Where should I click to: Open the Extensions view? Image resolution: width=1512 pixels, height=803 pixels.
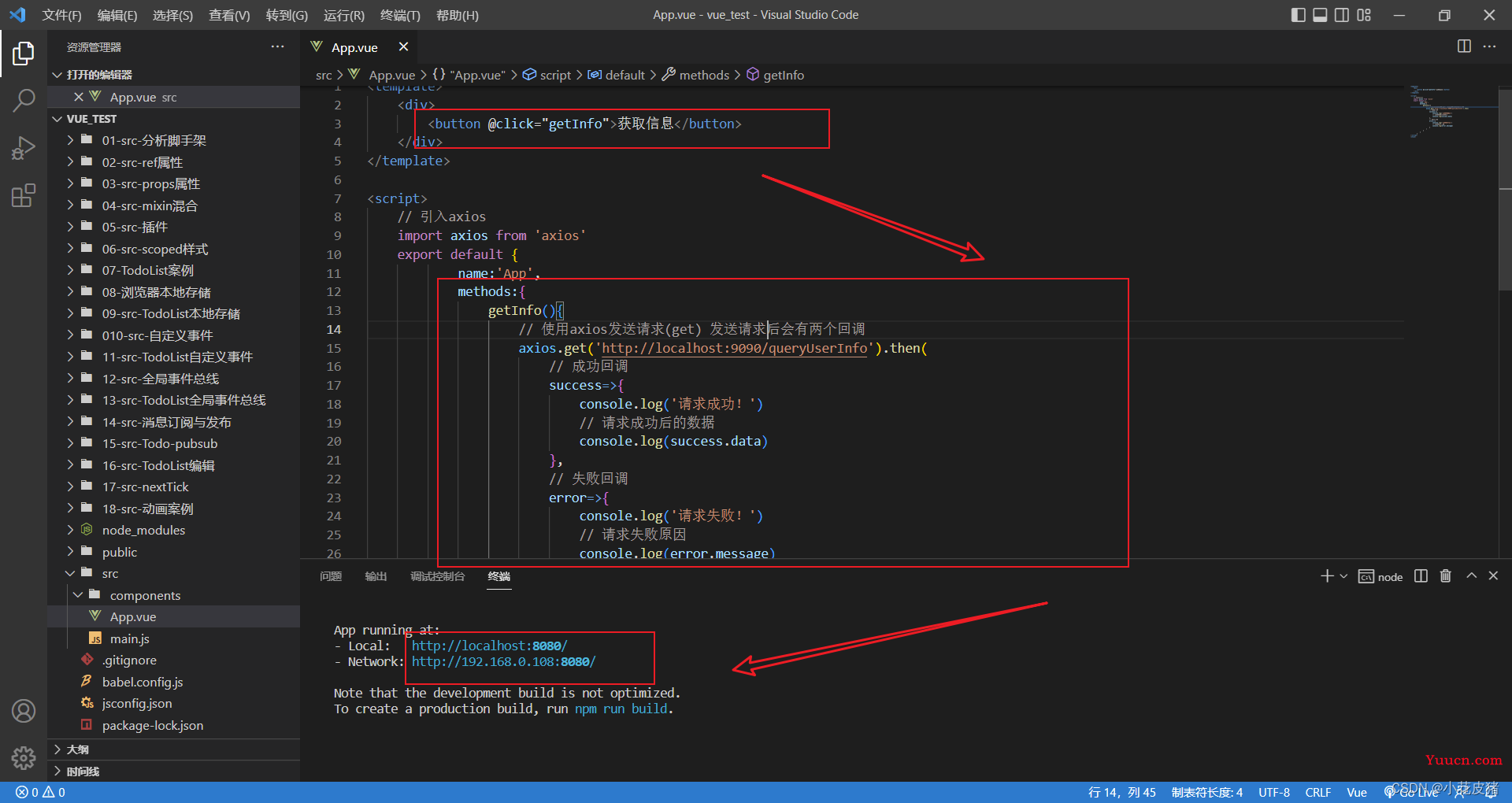tap(24, 195)
